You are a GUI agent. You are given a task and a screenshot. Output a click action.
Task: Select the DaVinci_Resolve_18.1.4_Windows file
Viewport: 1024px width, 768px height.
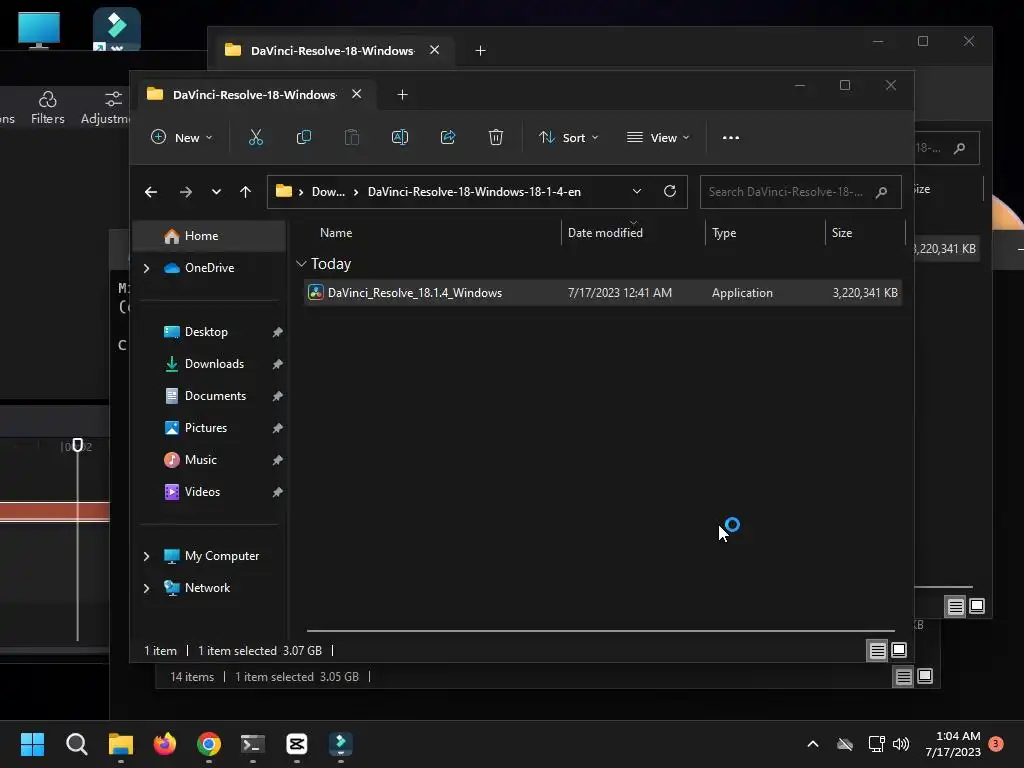click(602, 293)
